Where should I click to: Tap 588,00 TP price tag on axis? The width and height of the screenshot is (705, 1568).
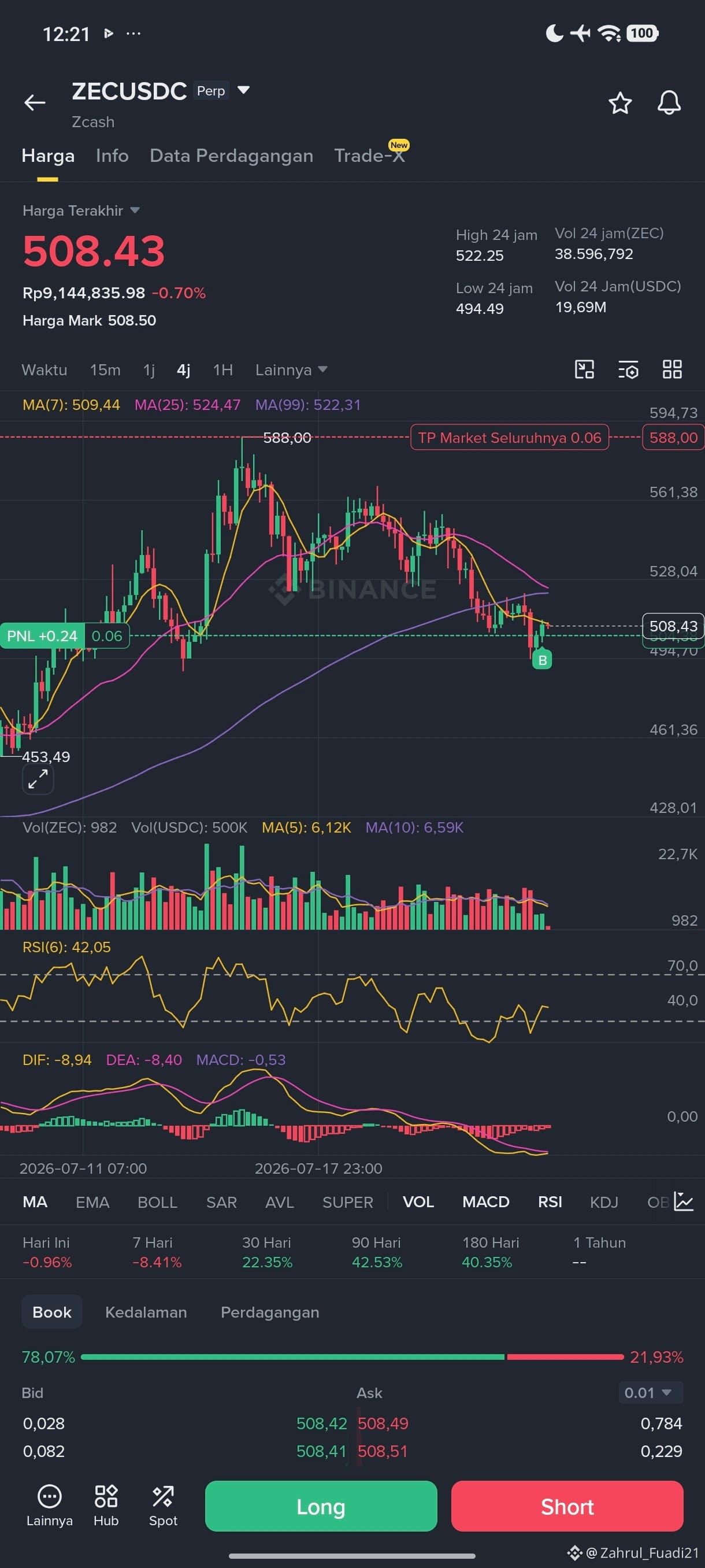point(673,438)
